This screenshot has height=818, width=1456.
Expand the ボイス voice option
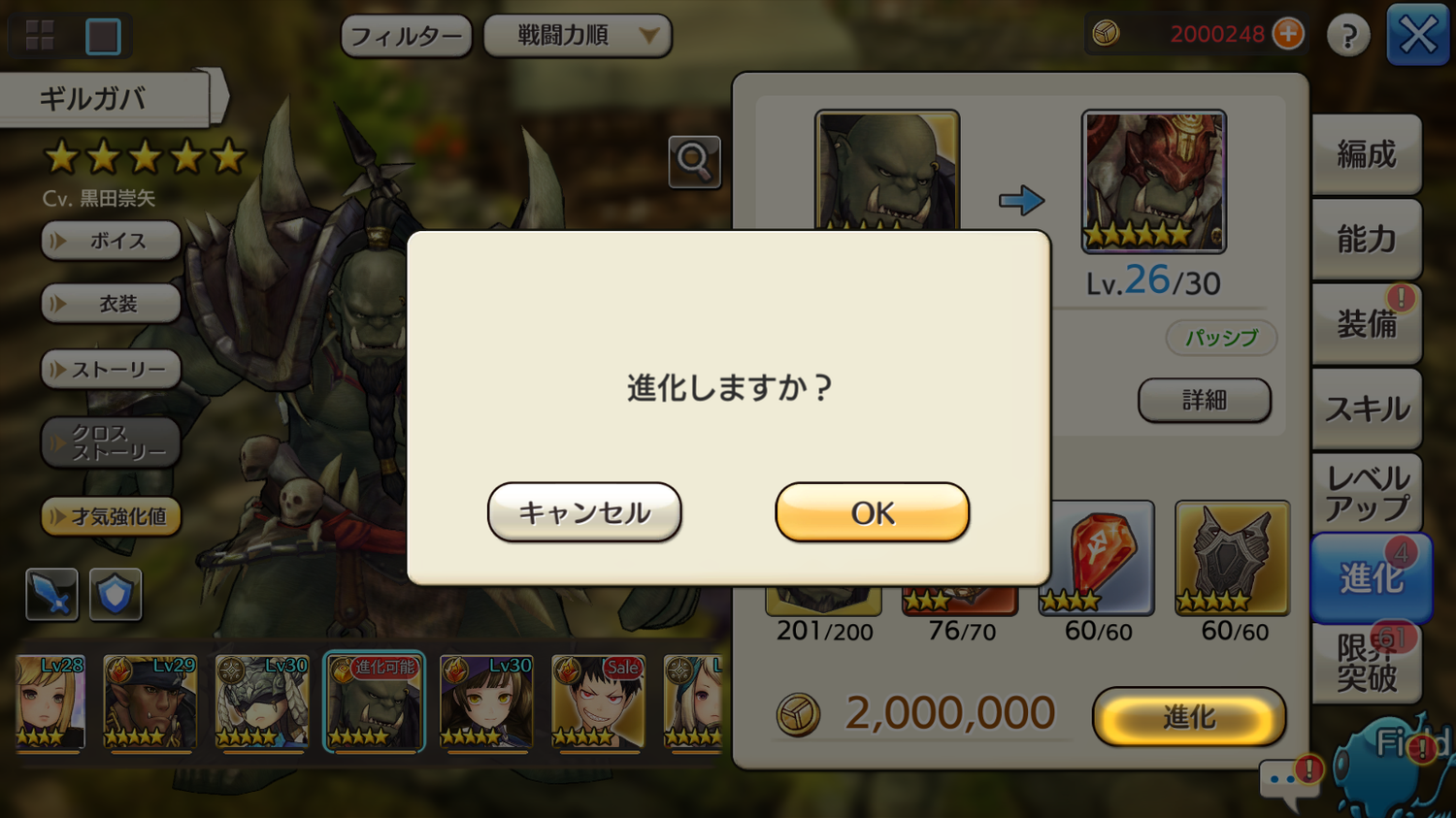(x=111, y=241)
